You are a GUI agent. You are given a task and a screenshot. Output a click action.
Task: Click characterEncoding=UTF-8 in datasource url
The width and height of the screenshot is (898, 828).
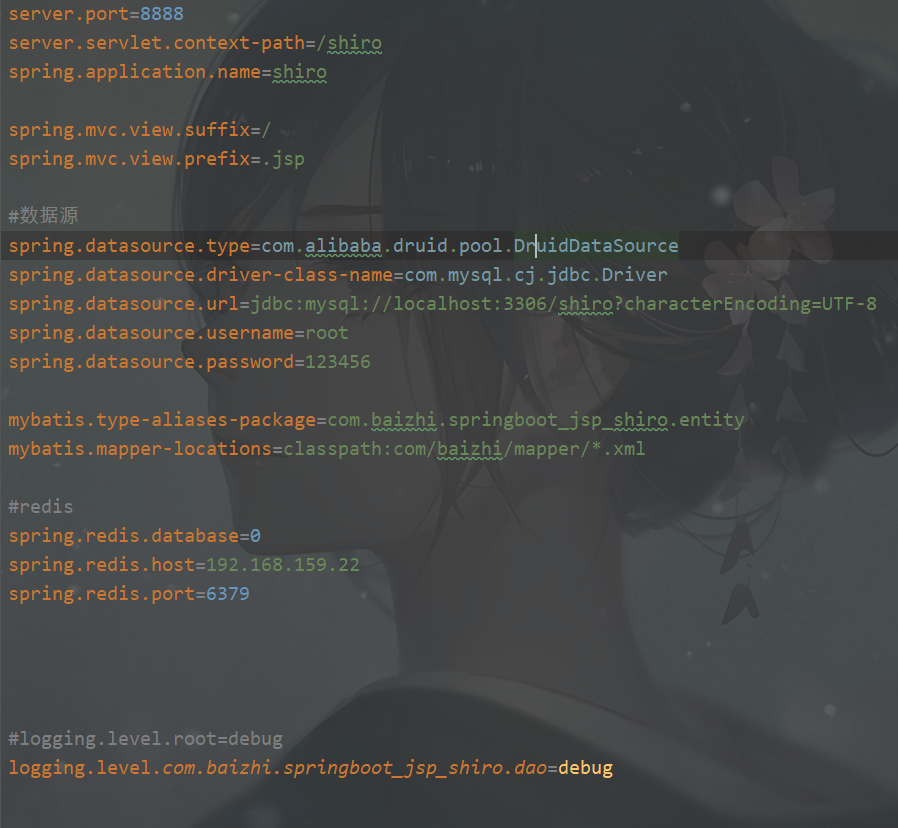pyautogui.click(x=750, y=304)
